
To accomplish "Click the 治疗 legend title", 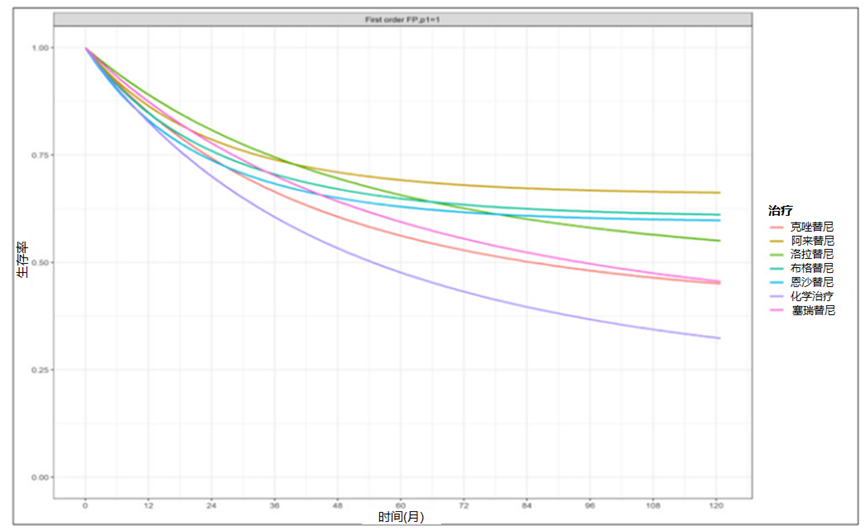I will [780, 211].
